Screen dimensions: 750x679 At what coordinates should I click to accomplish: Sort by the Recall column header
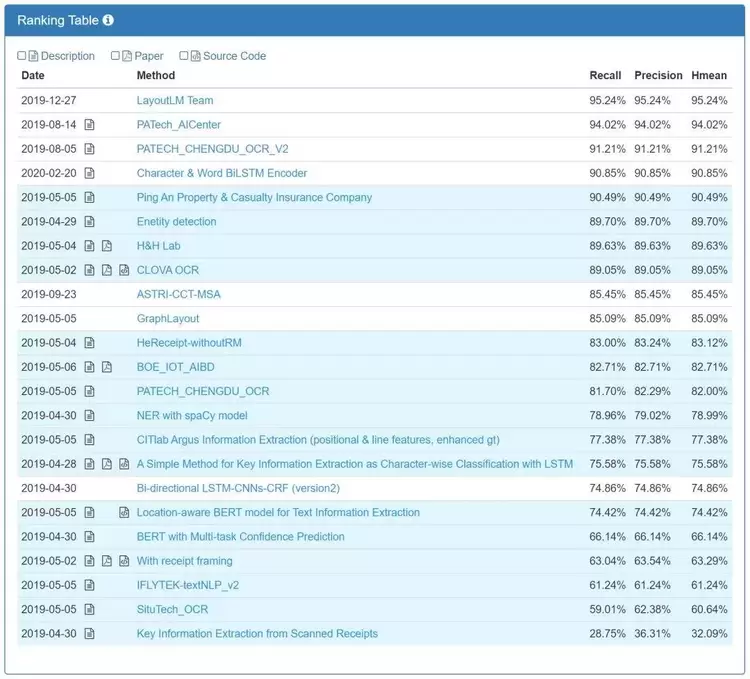(605, 75)
